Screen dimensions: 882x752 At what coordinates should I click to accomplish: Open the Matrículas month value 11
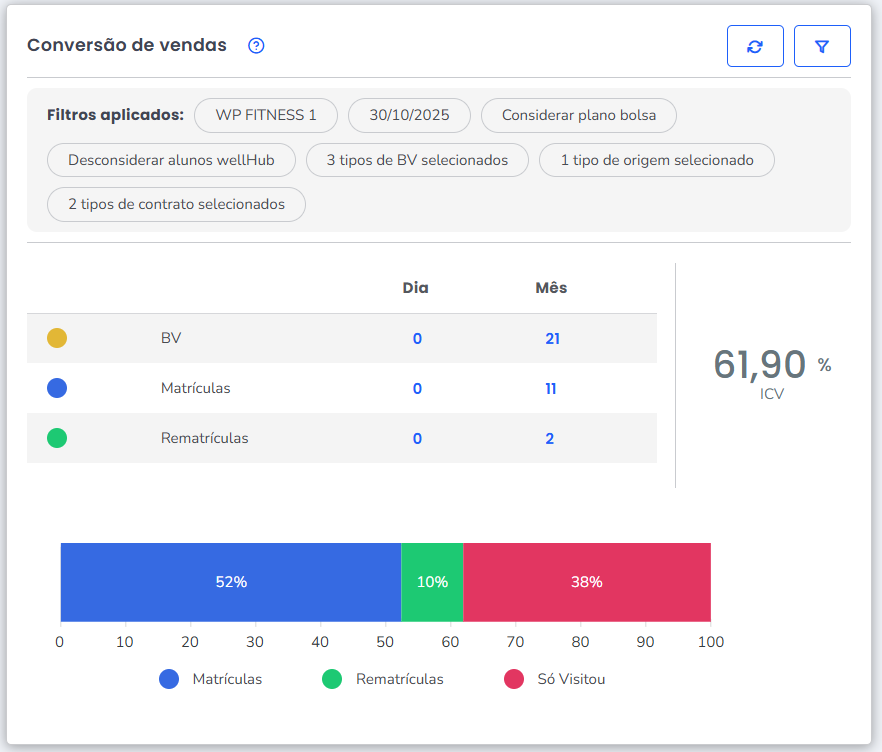pos(551,389)
